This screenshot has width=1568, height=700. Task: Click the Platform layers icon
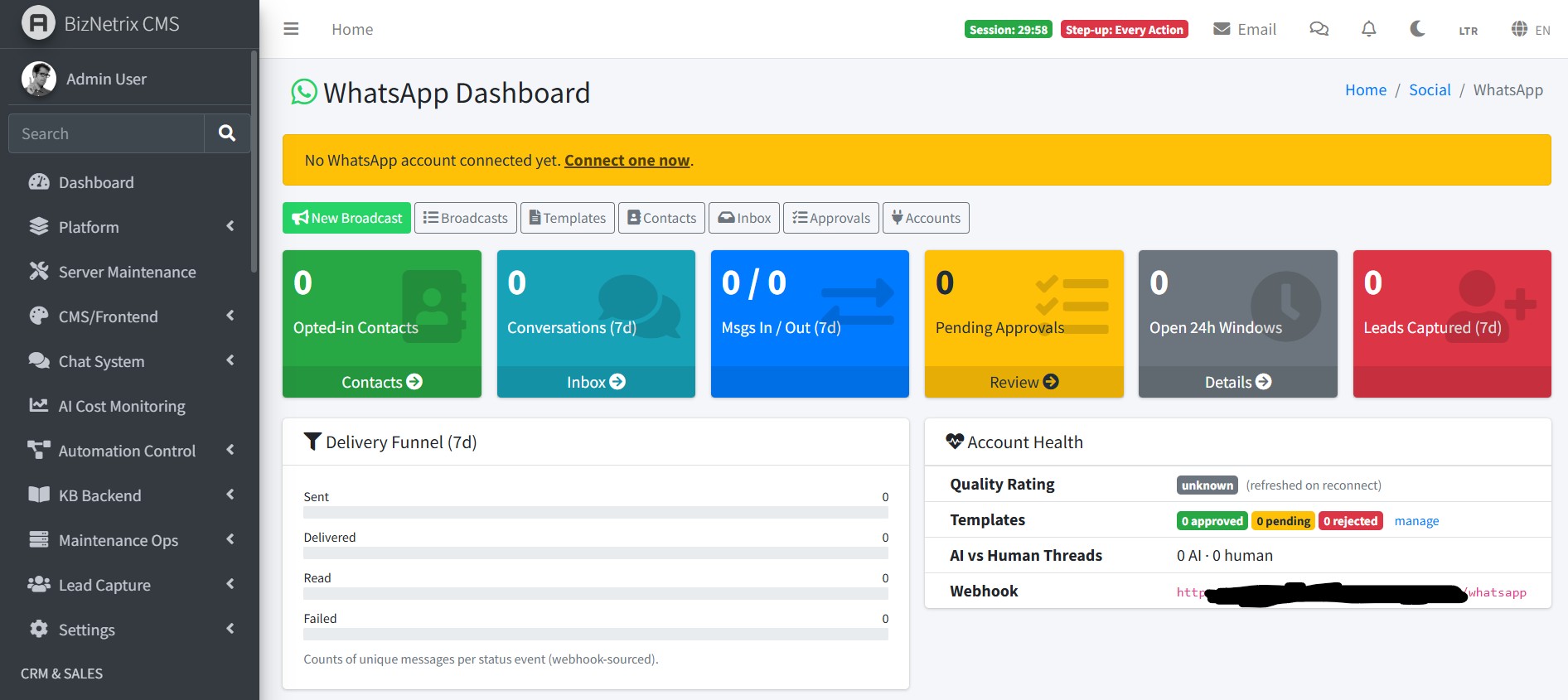pyautogui.click(x=39, y=226)
